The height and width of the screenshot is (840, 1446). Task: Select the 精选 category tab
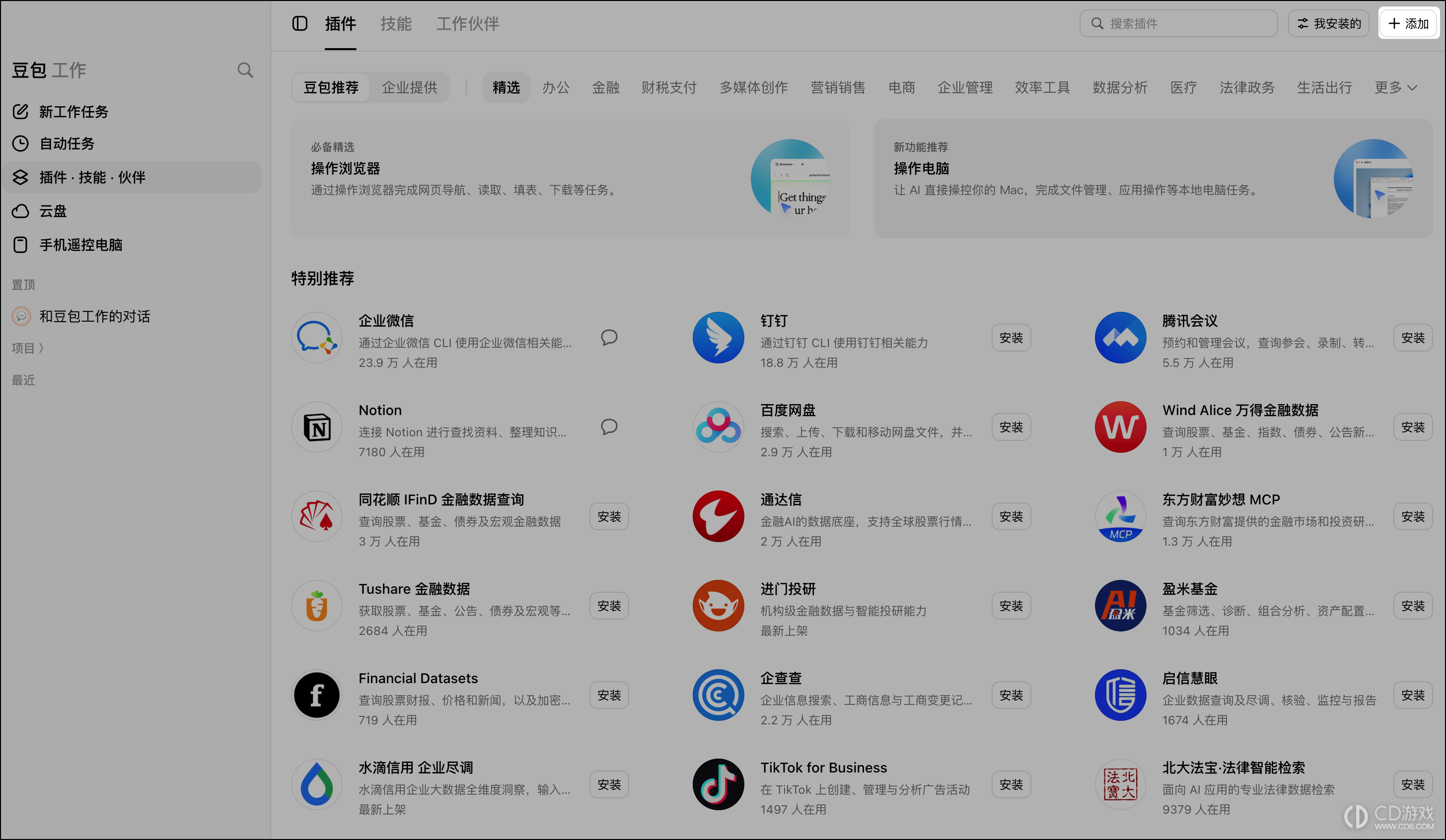click(506, 87)
